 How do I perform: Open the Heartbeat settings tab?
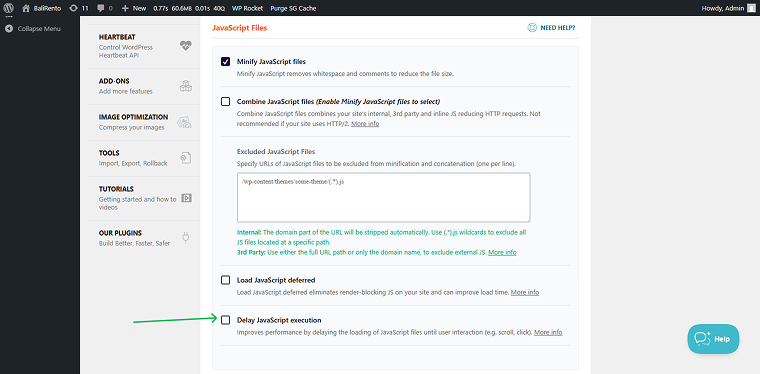tap(144, 46)
